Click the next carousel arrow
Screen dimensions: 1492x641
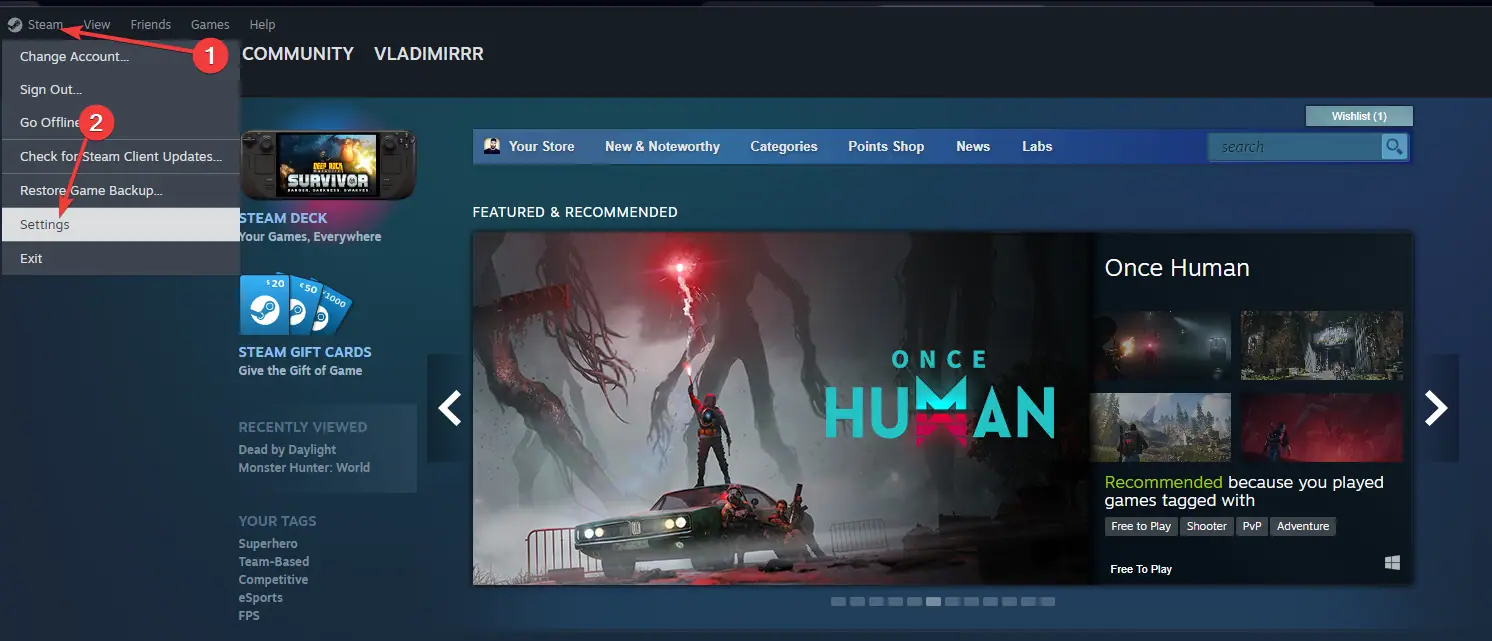pos(1436,408)
